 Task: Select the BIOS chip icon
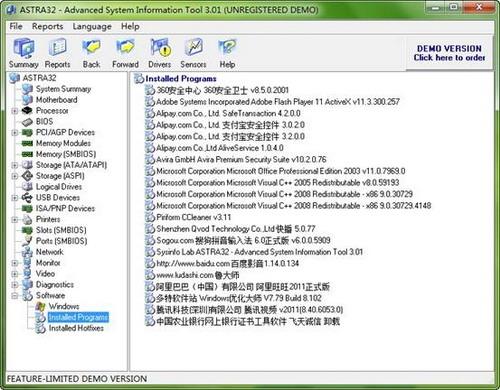pyautogui.click(x=27, y=122)
